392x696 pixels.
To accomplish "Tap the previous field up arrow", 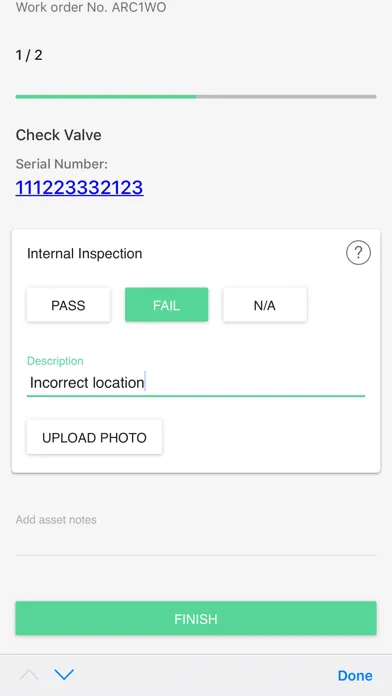I will click(x=29, y=675).
